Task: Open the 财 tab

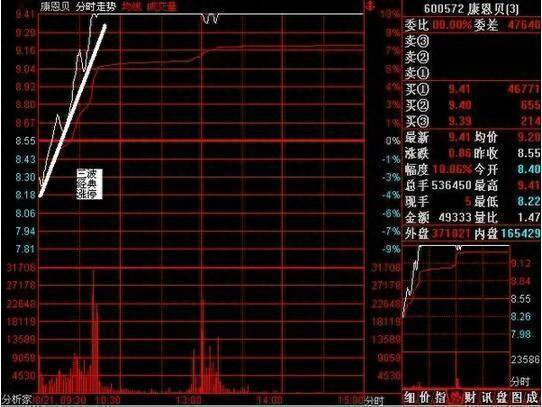Action: pos(470,397)
